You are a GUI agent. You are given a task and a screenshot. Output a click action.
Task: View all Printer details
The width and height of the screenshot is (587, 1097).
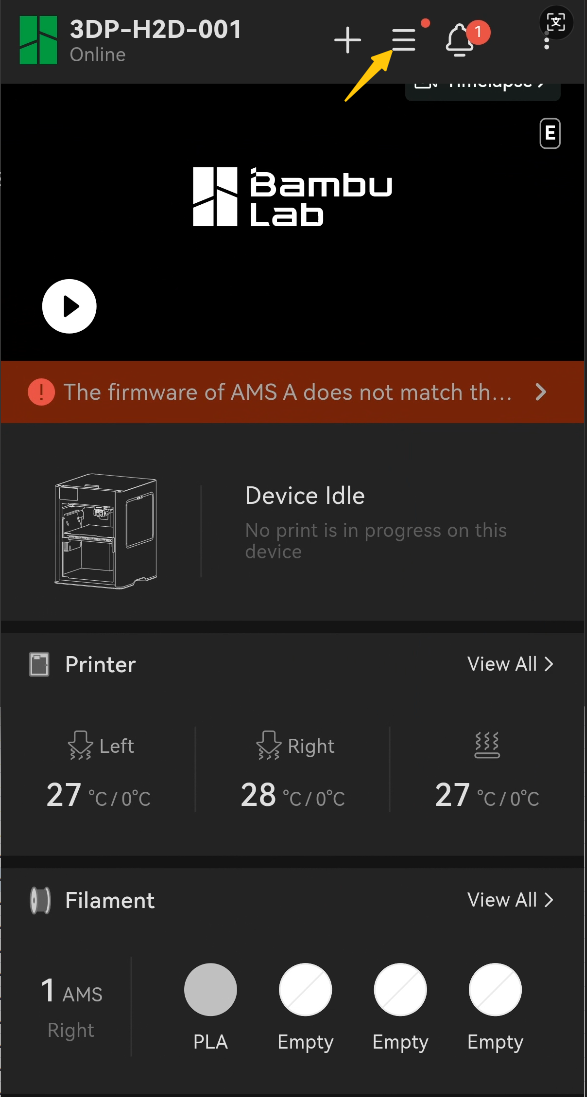(510, 664)
